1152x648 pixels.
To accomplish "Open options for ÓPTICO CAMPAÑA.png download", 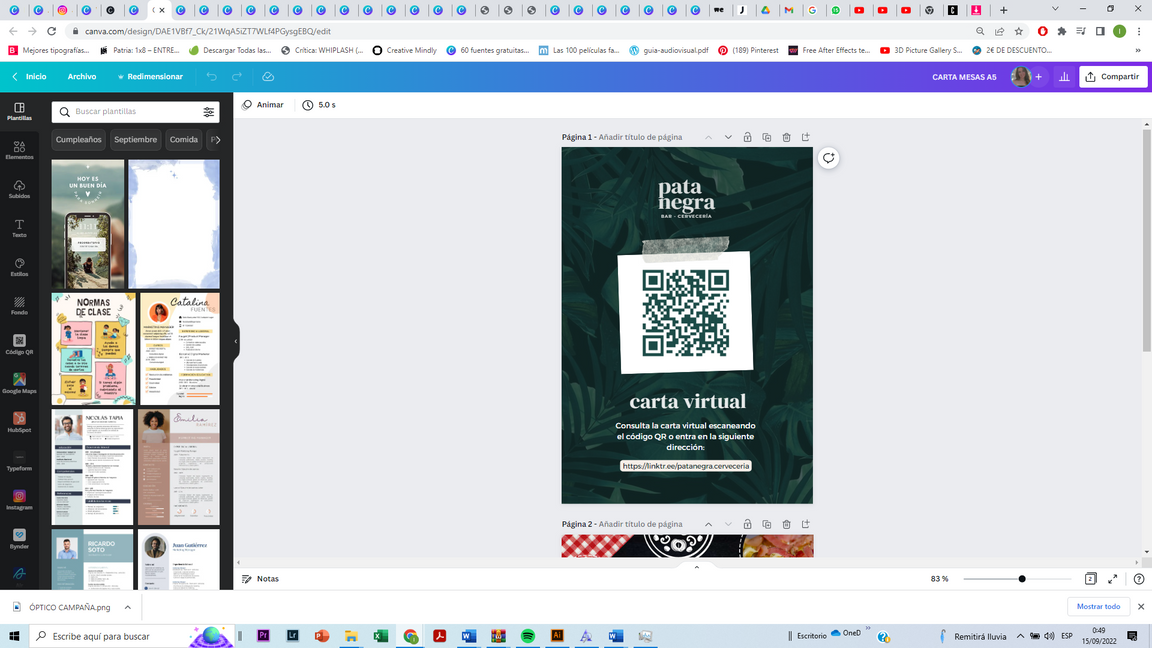I will 128,608.
